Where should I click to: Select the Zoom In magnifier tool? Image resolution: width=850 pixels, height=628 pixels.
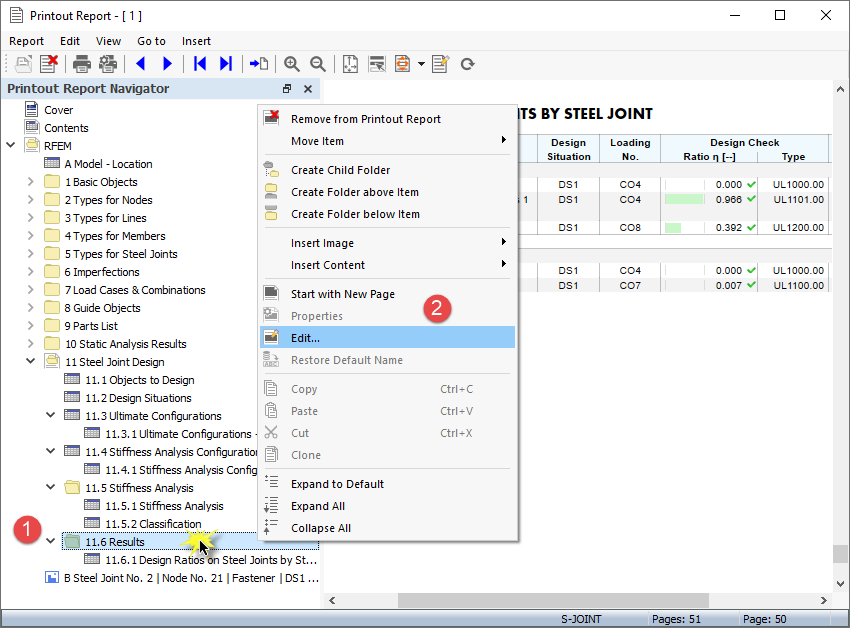pyautogui.click(x=291, y=63)
